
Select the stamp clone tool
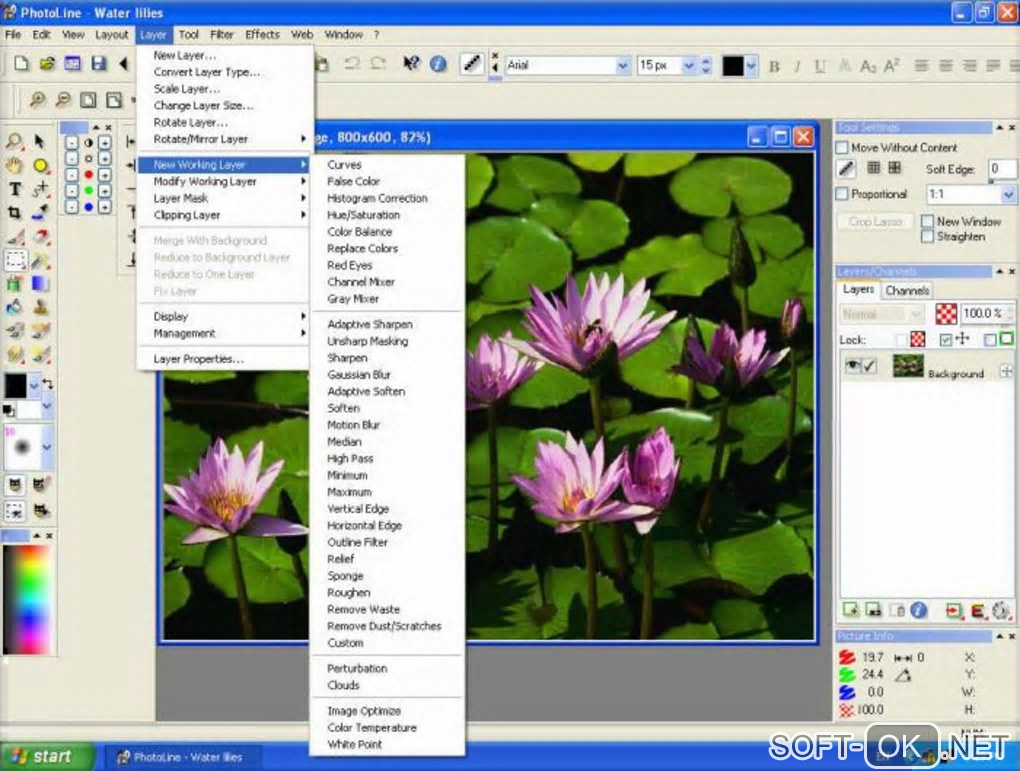point(40,306)
